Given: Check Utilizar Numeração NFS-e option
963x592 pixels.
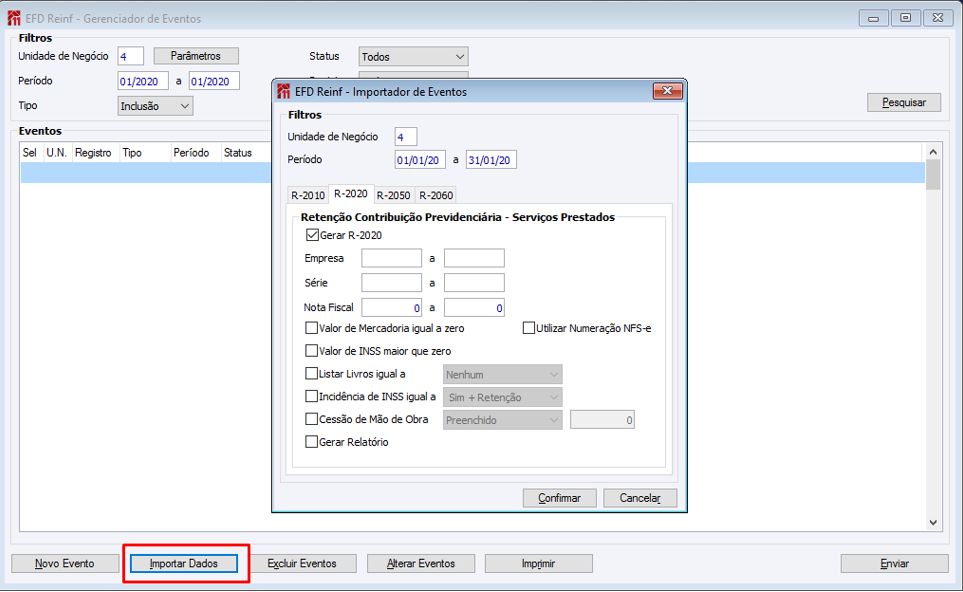Looking at the screenshot, I should click(x=528, y=328).
